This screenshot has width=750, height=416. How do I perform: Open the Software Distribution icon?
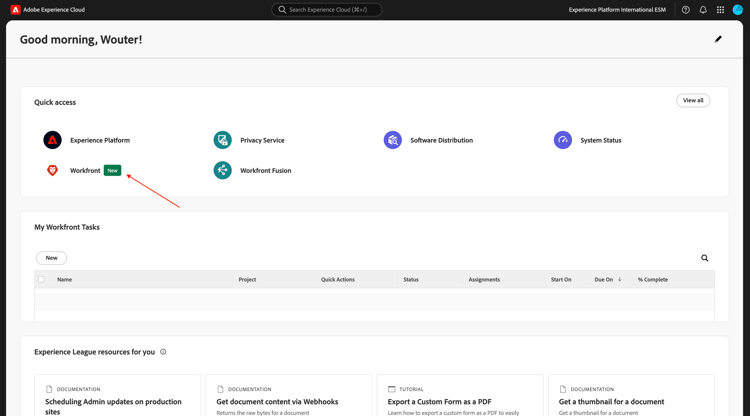[393, 140]
